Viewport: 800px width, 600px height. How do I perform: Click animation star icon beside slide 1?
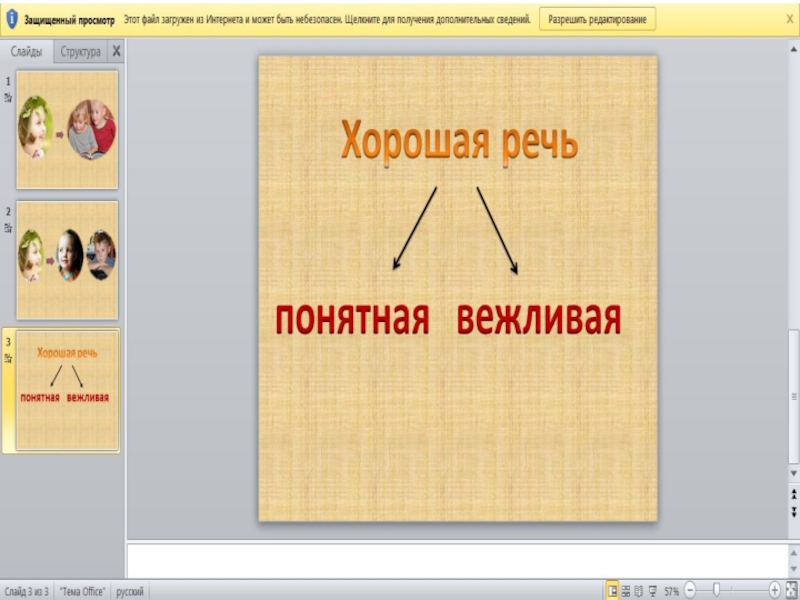(x=8, y=98)
